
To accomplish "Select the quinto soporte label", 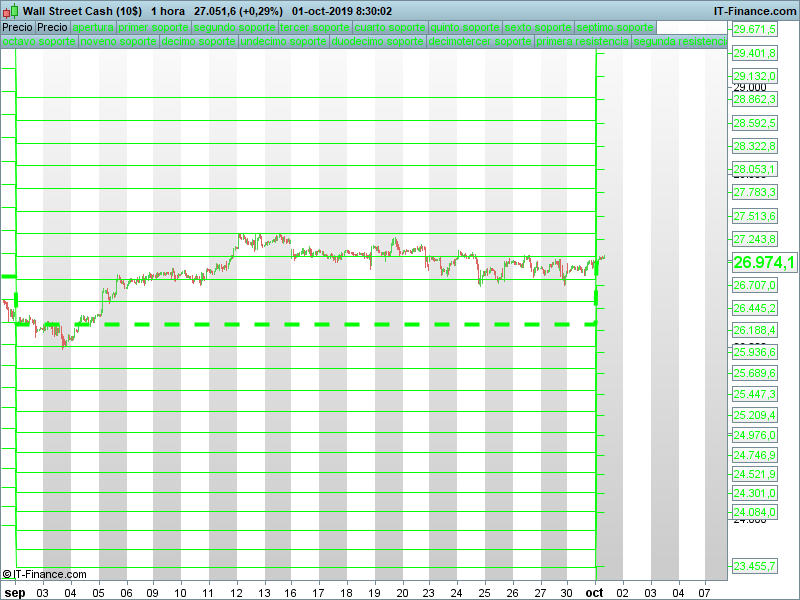I will click(x=464, y=28).
